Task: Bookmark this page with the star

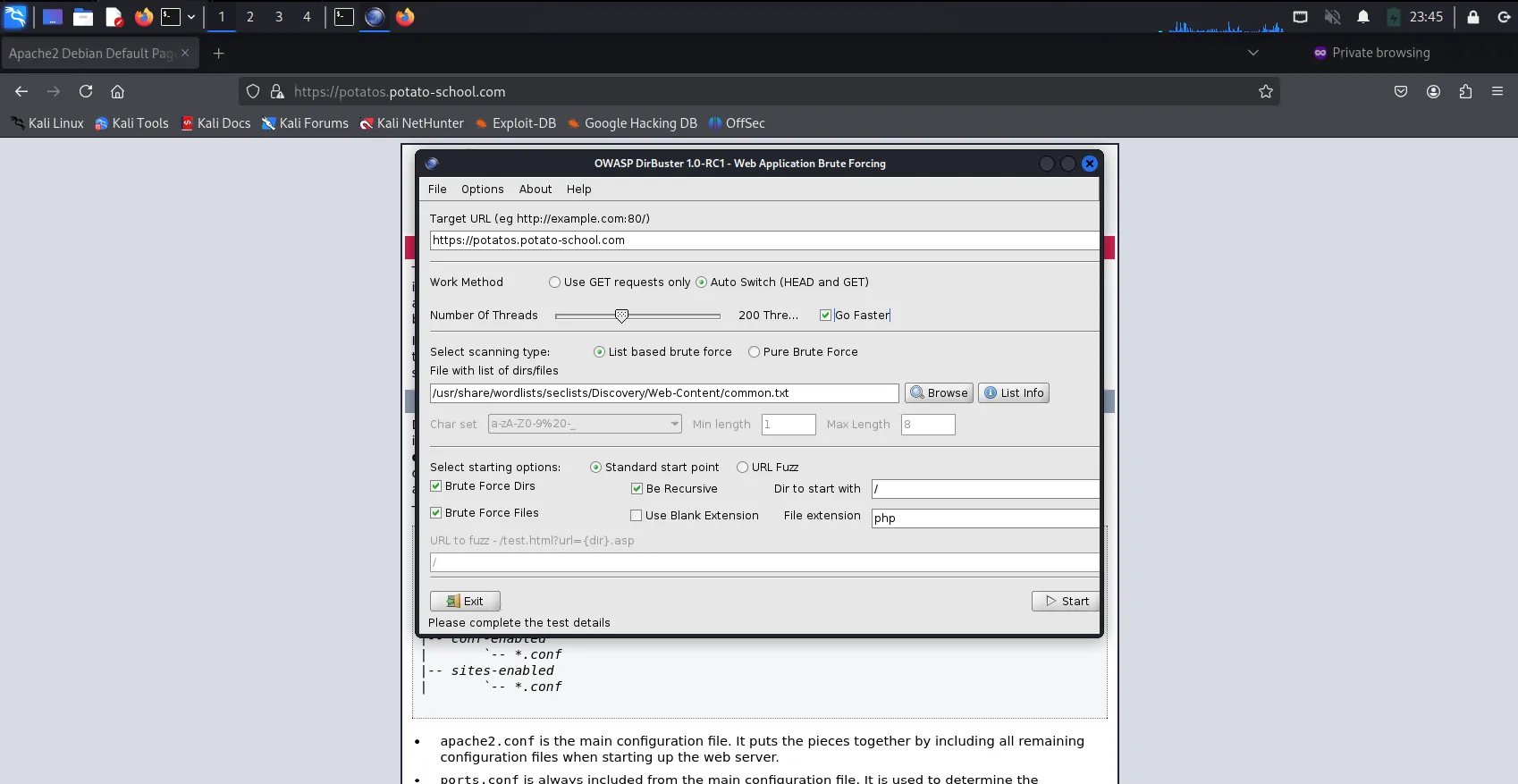Action: click(x=1266, y=91)
